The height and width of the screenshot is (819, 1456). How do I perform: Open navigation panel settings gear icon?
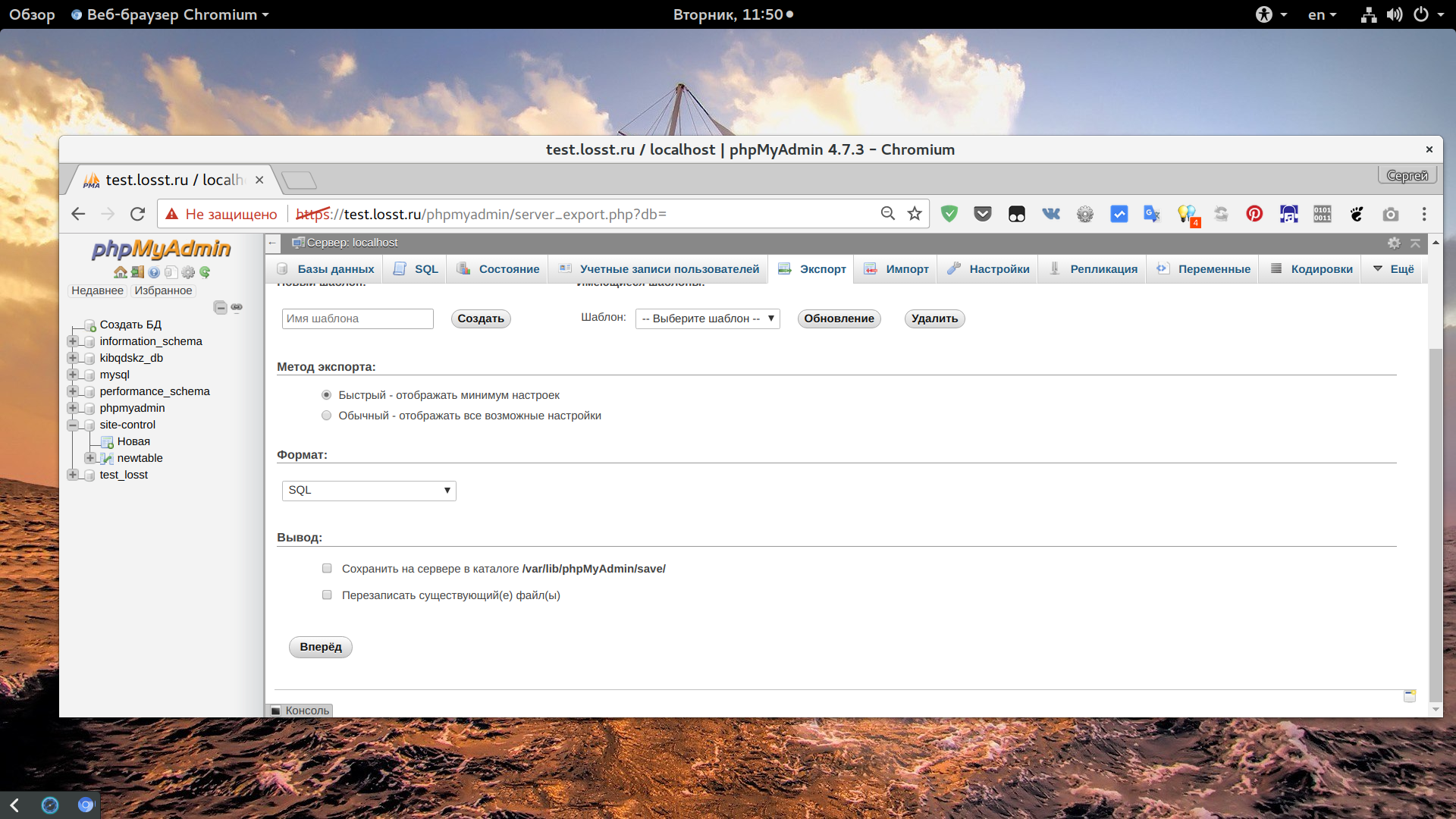click(x=188, y=272)
